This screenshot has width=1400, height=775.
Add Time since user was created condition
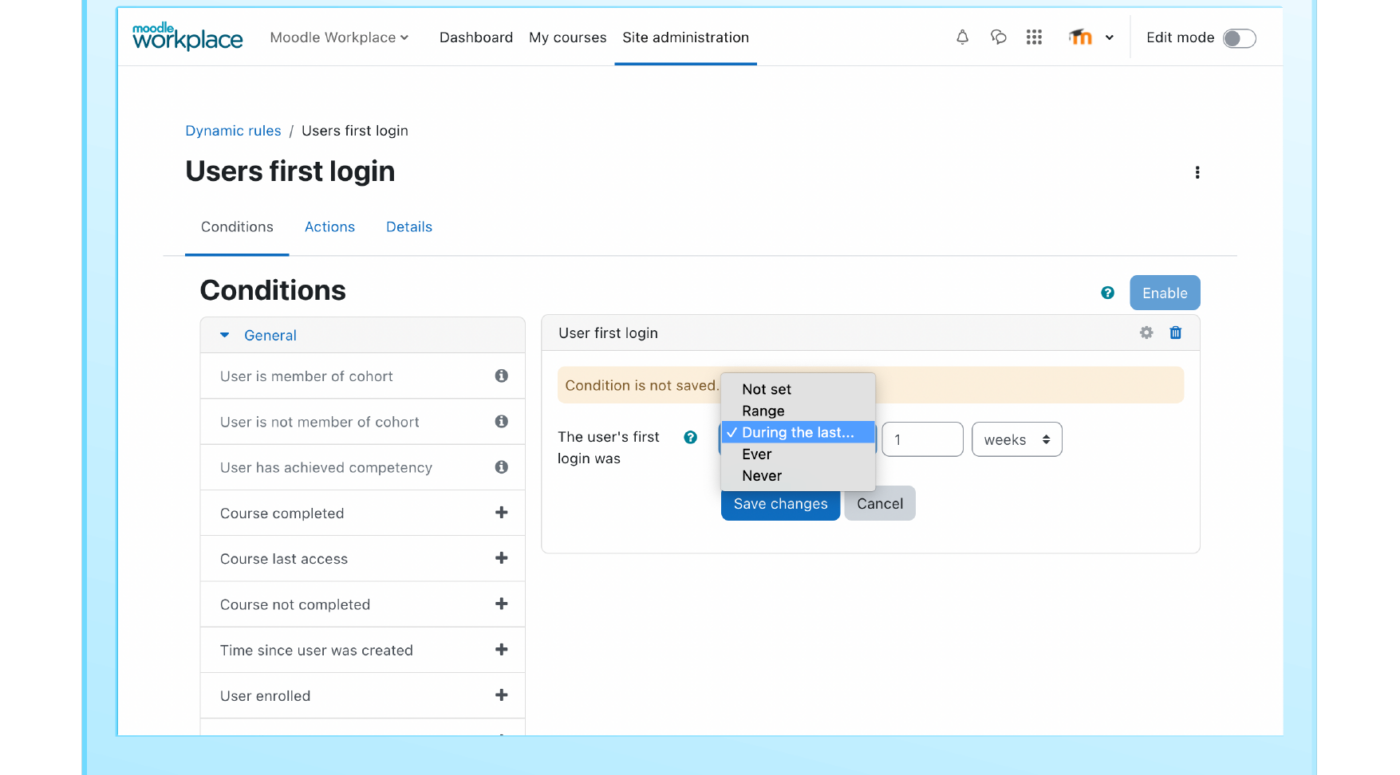(501, 649)
